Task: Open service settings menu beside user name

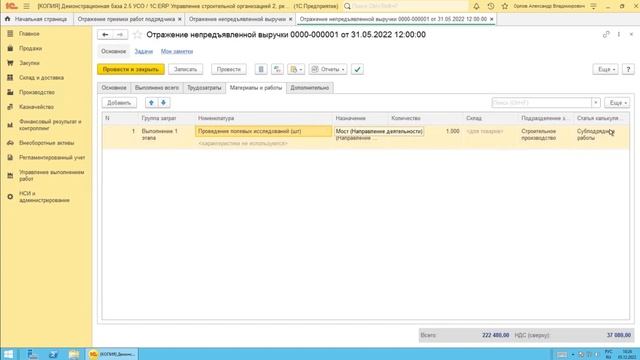Action: (x=593, y=6)
